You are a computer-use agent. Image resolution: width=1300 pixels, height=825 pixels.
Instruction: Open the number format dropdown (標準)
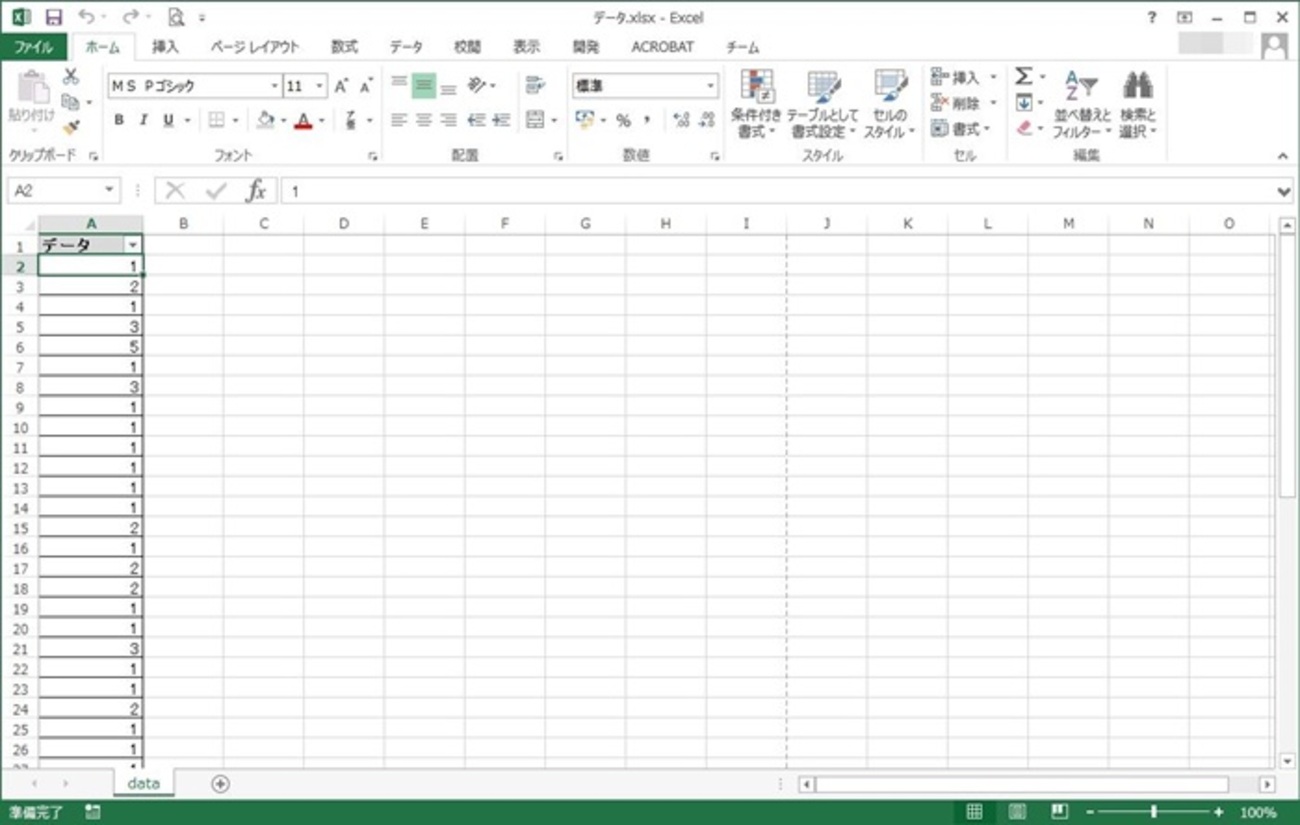pos(711,86)
